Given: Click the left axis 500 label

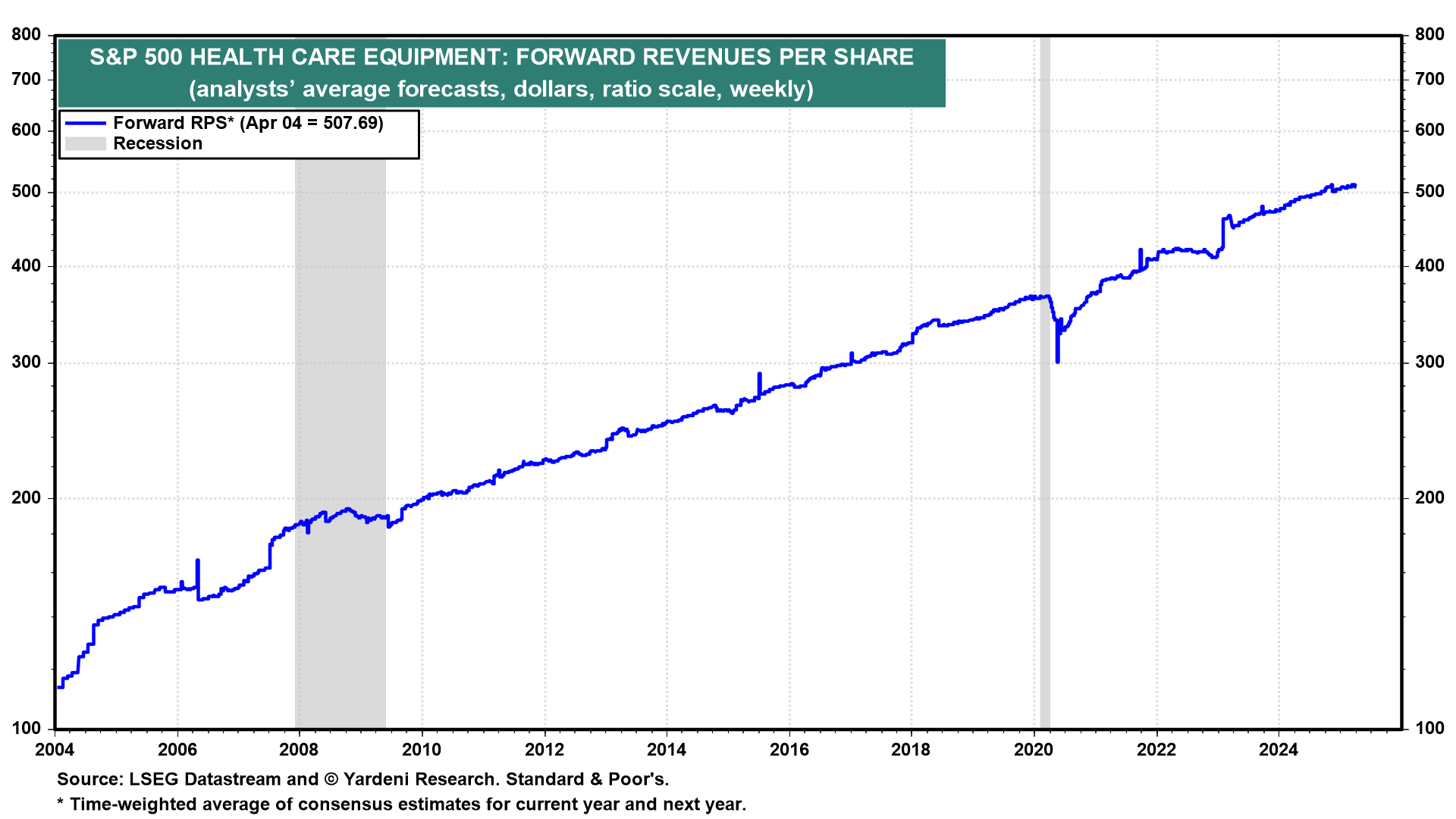Looking at the screenshot, I should (27, 192).
